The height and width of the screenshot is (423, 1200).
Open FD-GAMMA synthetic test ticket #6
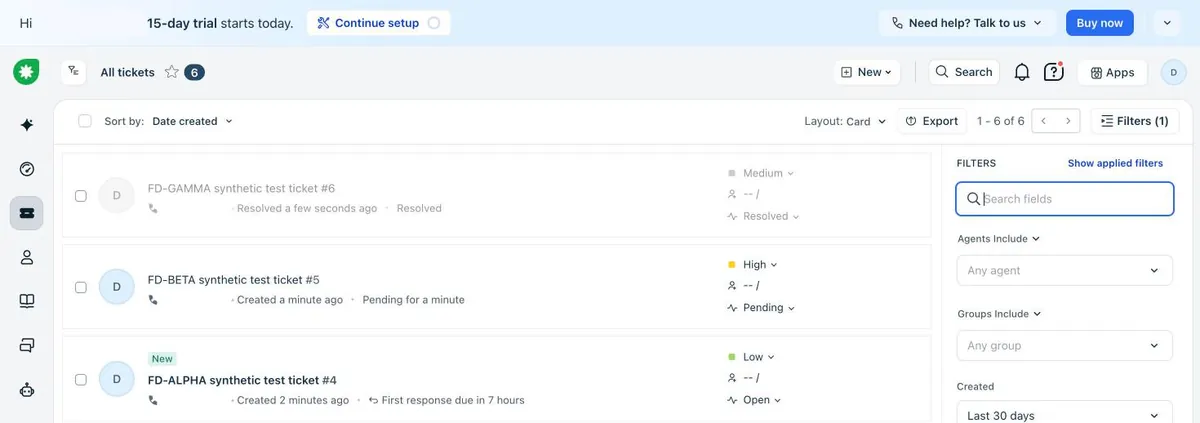pyautogui.click(x=241, y=188)
